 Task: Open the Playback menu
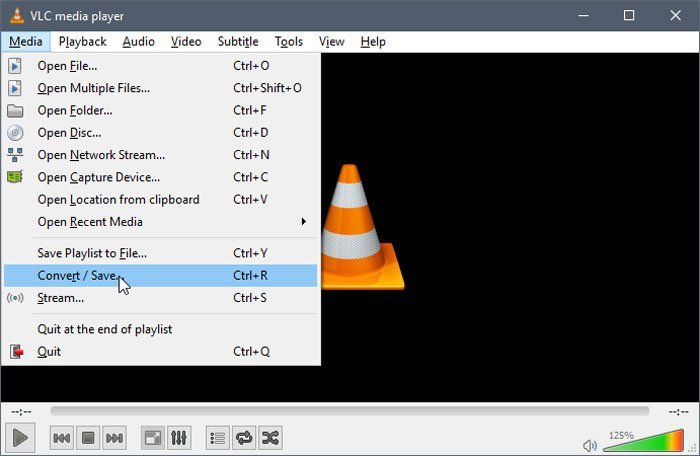pyautogui.click(x=83, y=42)
